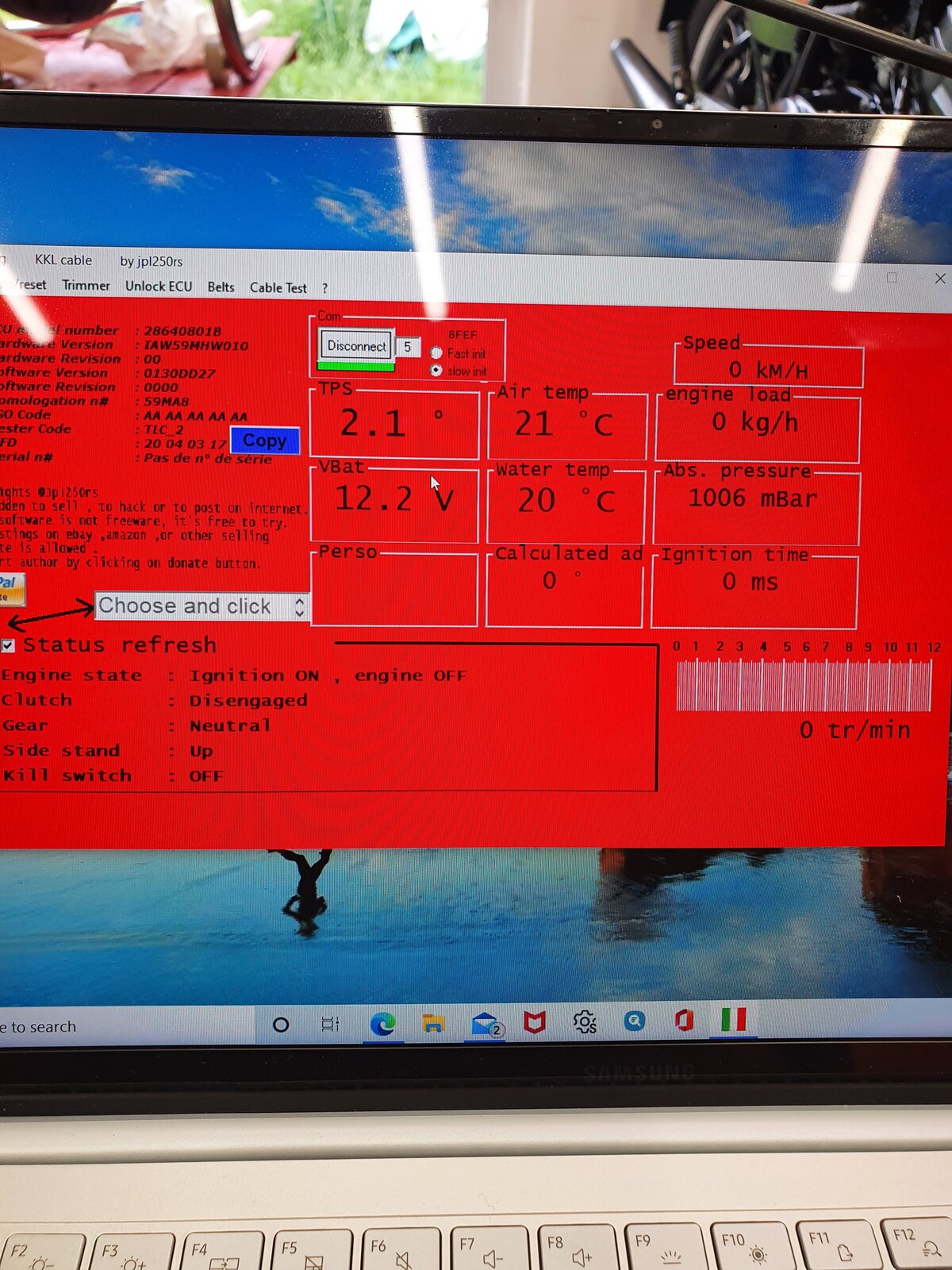Click the Disconnect button
The height and width of the screenshot is (1270, 952).
coord(356,346)
